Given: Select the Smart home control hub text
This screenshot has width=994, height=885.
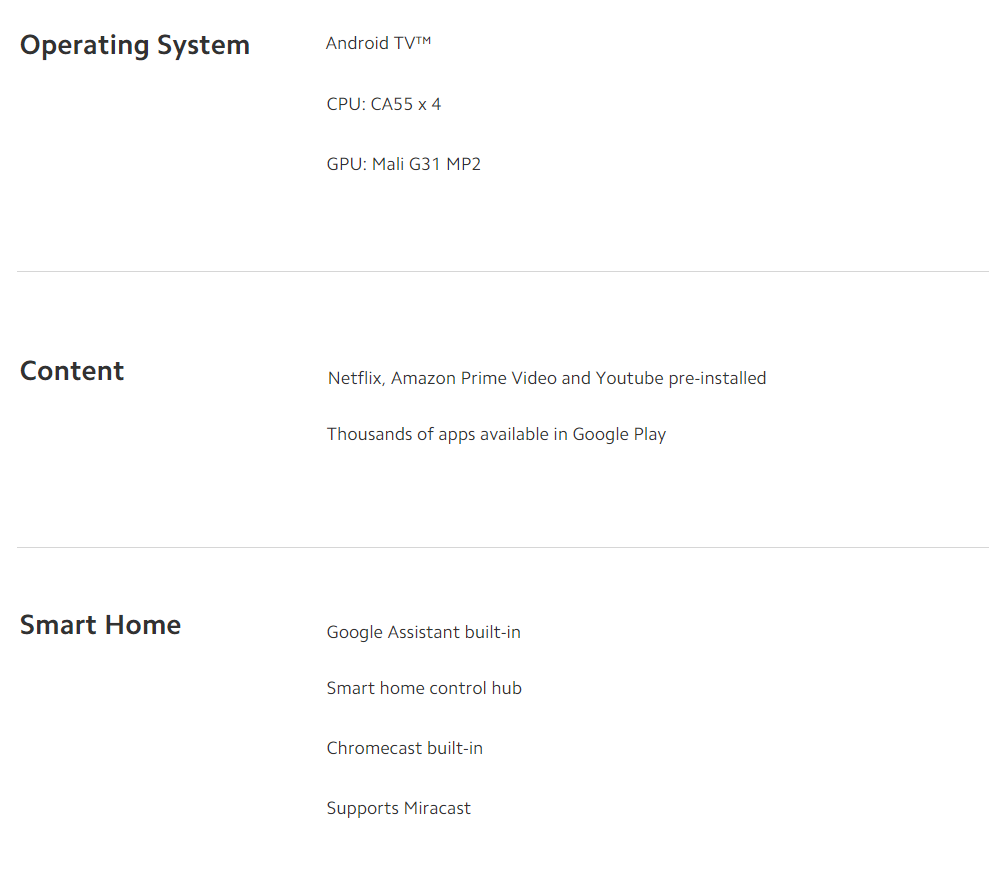Looking at the screenshot, I should click(424, 688).
